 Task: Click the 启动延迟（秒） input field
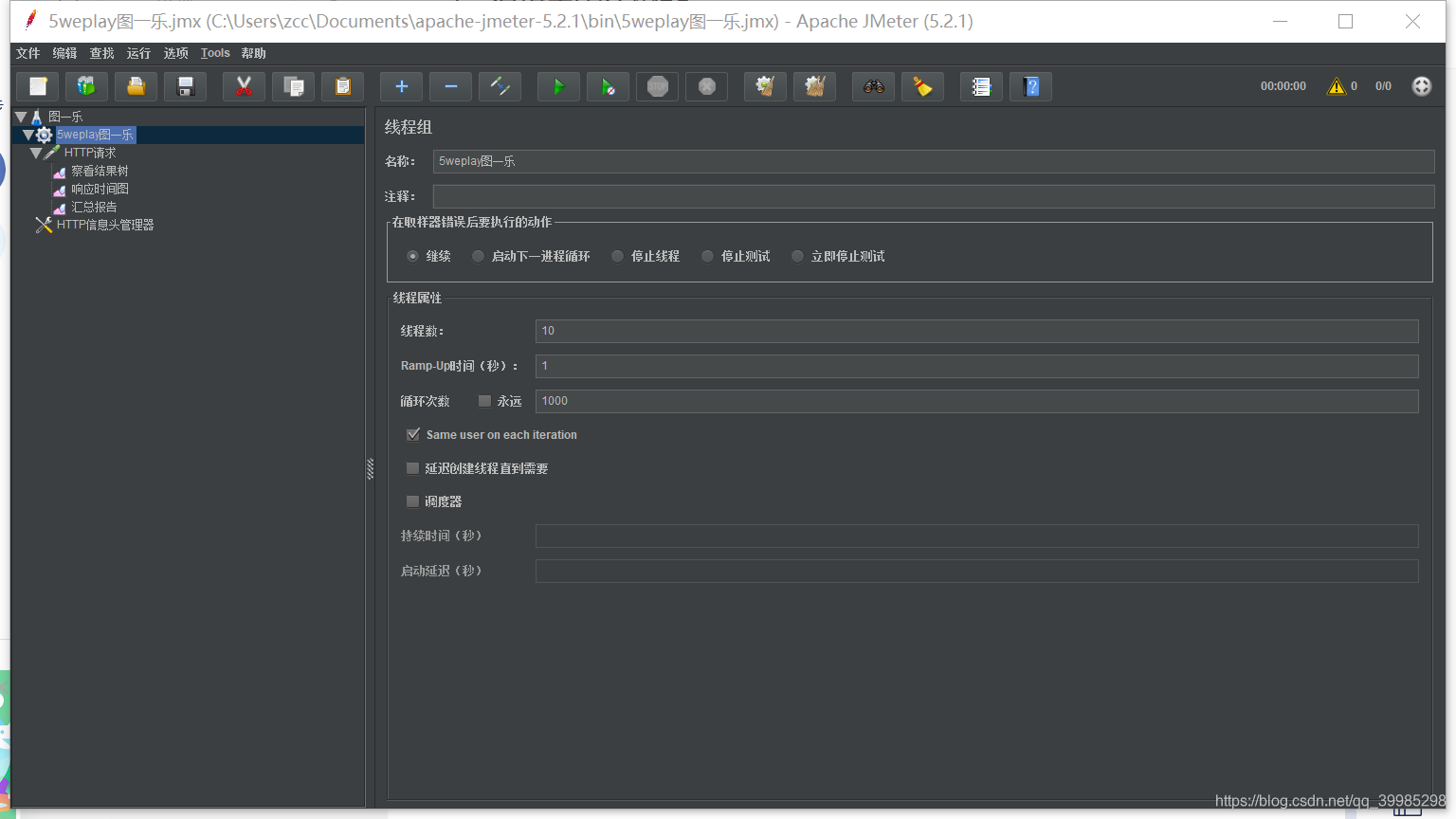[977, 571]
